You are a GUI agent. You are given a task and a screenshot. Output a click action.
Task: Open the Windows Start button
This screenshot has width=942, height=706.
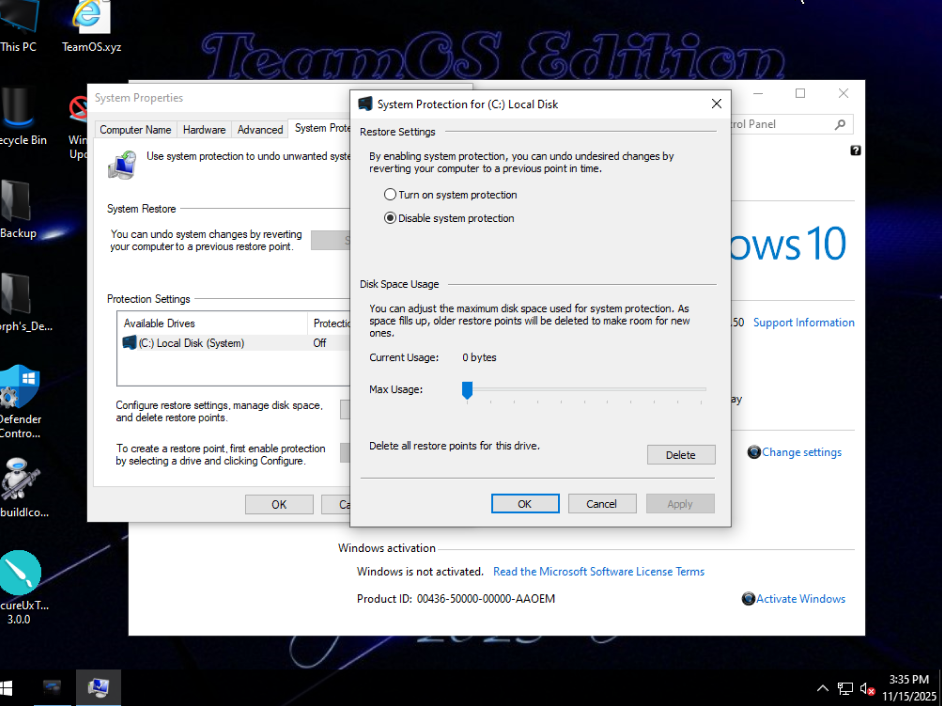[x=6, y=688]
